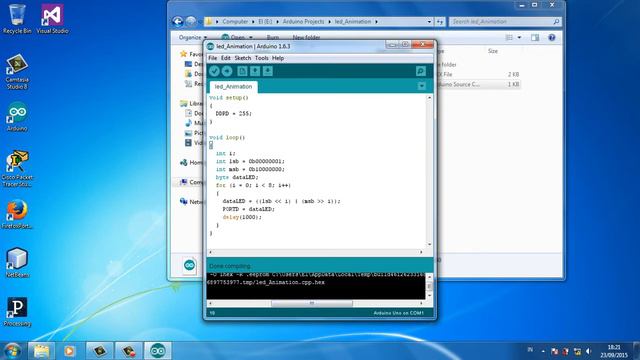Click the File Explorer taskbar icon
This screenshot has width=640, height=360.
(x=41, y=351)
